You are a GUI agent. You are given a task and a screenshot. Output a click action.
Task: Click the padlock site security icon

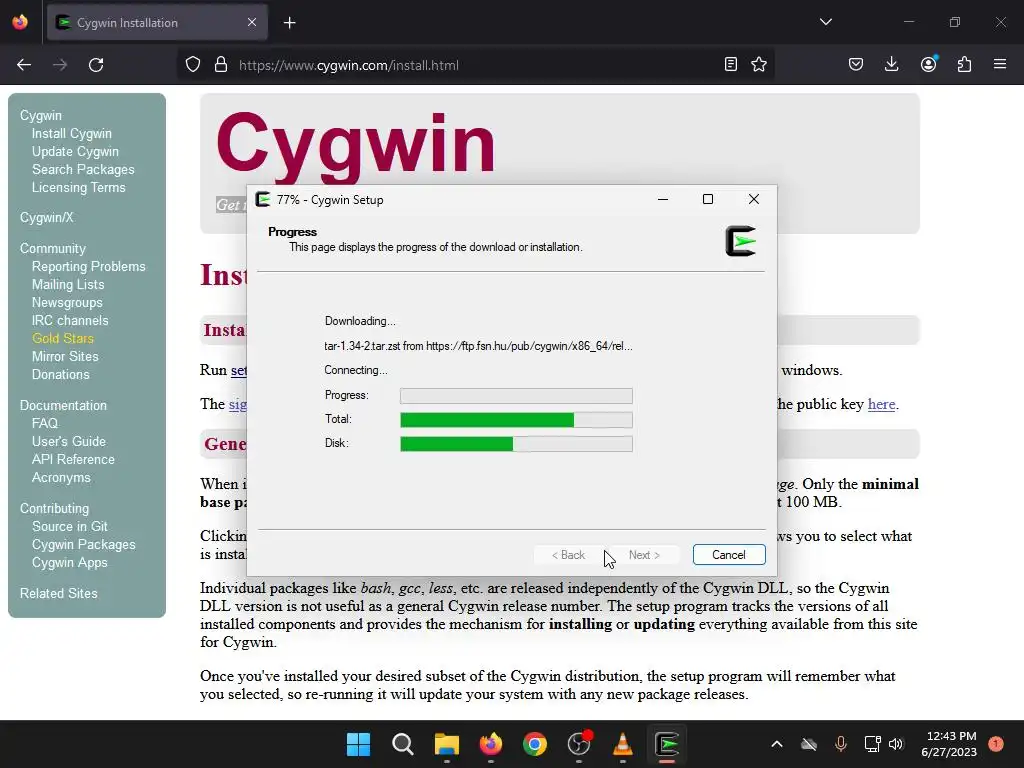click(221, 65)
